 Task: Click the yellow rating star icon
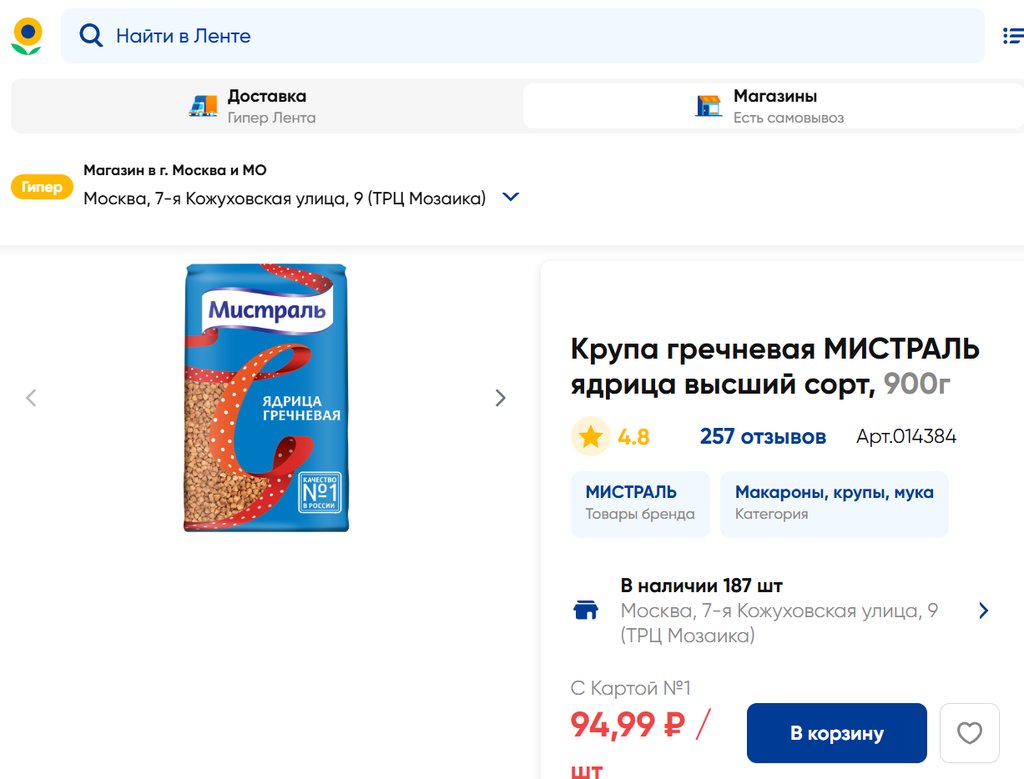590,436
